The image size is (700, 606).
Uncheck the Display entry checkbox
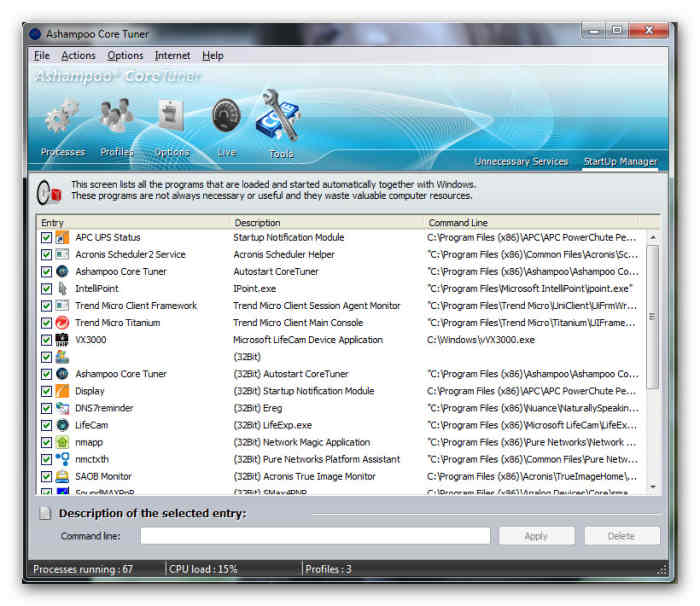pos(46,391)
